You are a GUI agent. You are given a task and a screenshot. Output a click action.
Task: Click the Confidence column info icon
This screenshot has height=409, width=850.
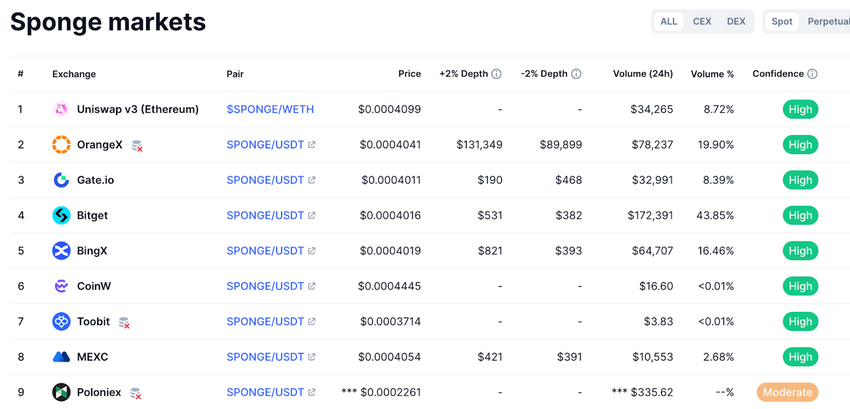812,74
